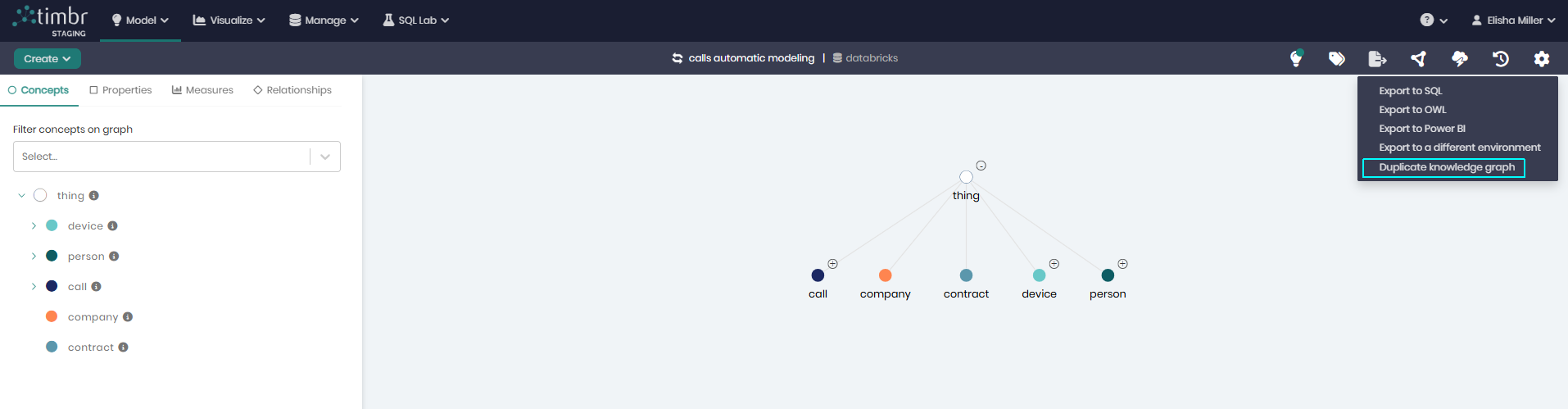Click the lightbulb suggestions icon
The width and height of the screenshot is (1568, 409).
click(x=1295, y=58)
